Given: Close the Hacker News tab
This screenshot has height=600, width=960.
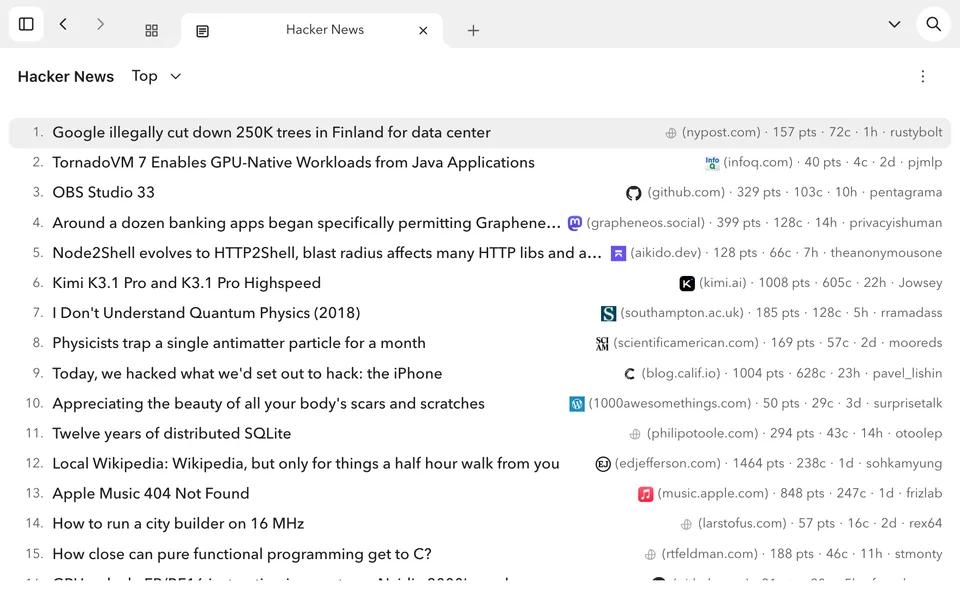Looking at the screenshot, I should coord(423,31).
